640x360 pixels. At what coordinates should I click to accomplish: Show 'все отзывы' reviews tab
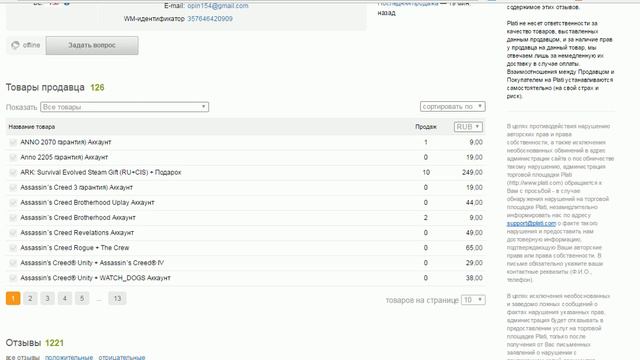(x=22, y=357)
